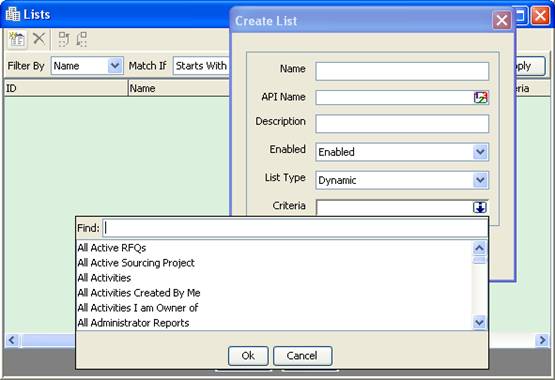The width and height of the screenshot is (555, 380).
Task: Click the Lists table scroll left arrow
Action: click(x=12, y=340)
